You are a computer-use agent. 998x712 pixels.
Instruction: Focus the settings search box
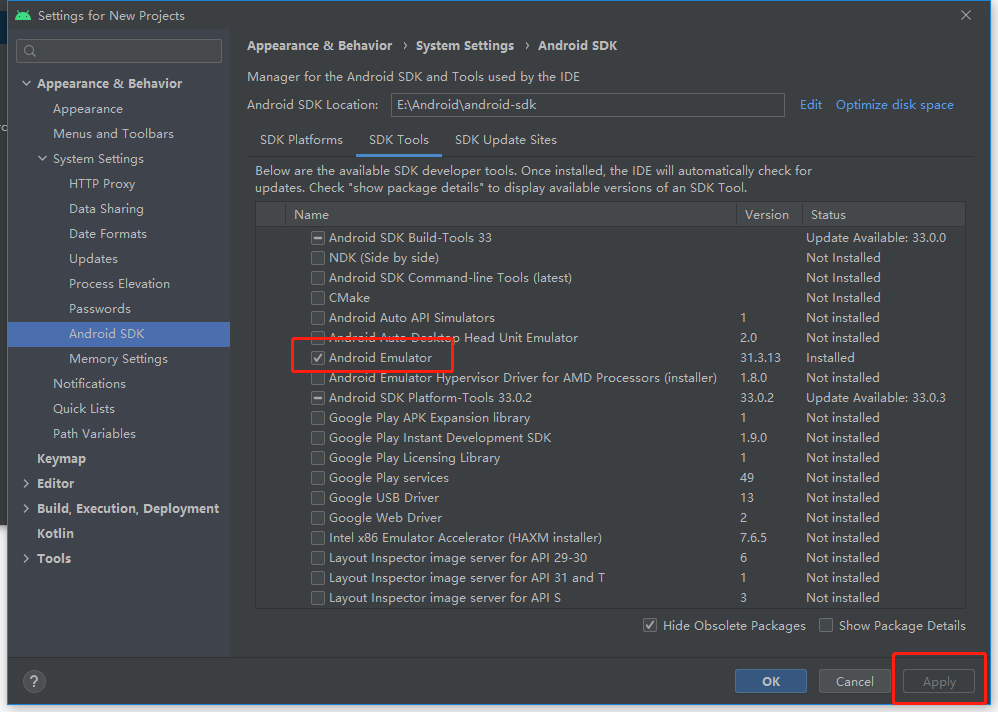(119, 51)
